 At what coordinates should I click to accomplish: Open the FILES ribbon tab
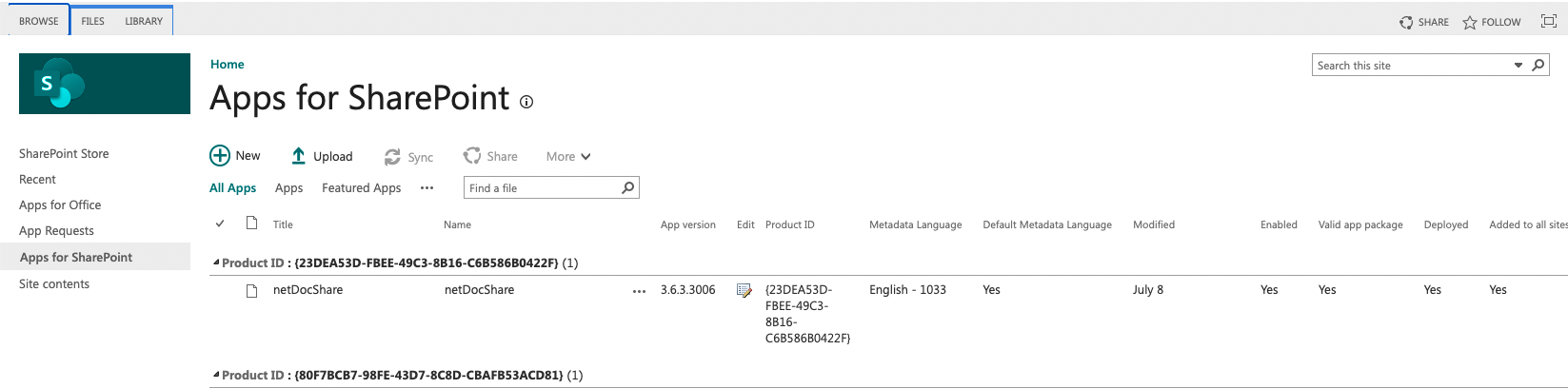coord(92,21)
